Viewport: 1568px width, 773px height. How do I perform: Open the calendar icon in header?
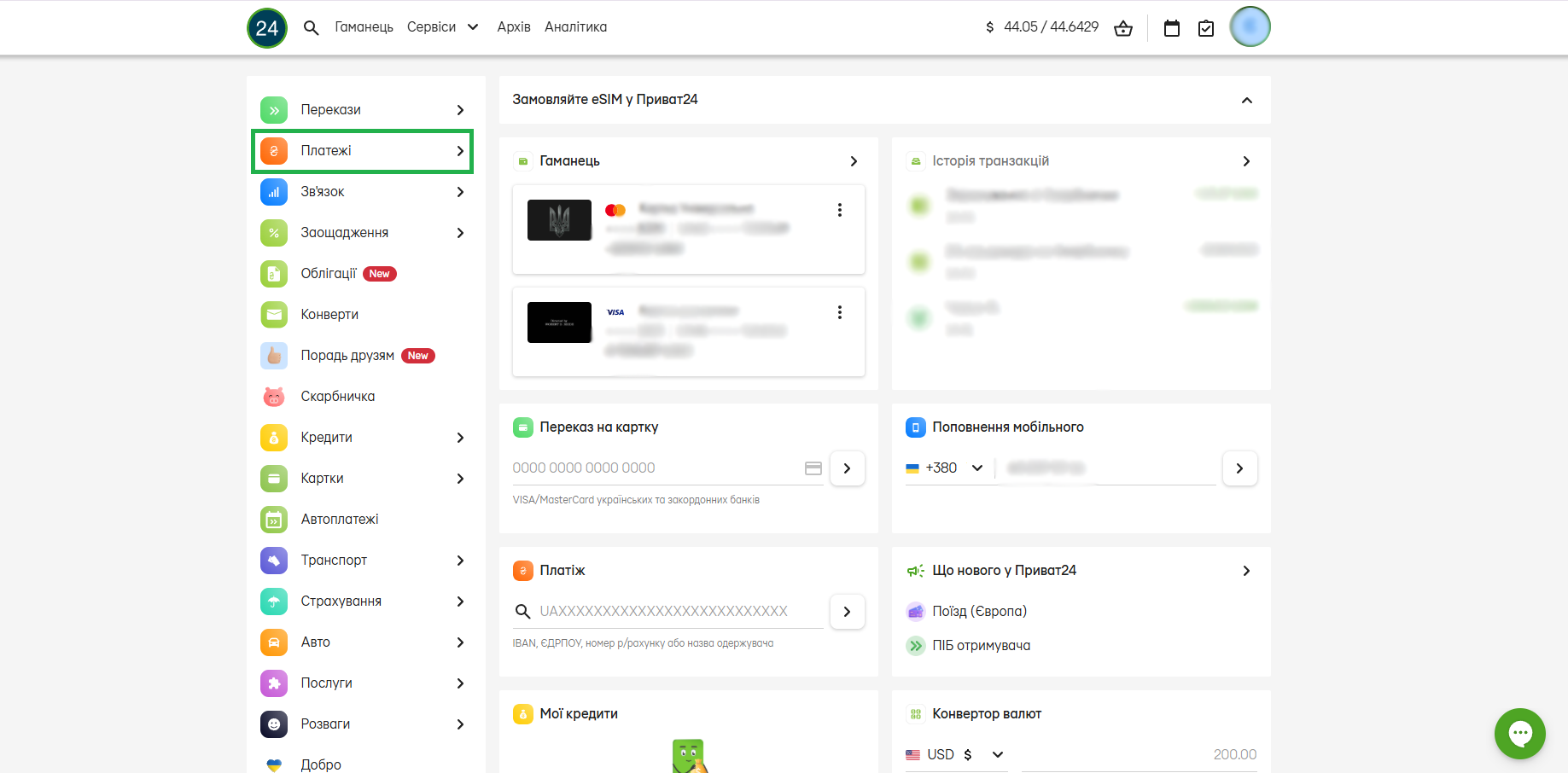(x=1172, y=28)
